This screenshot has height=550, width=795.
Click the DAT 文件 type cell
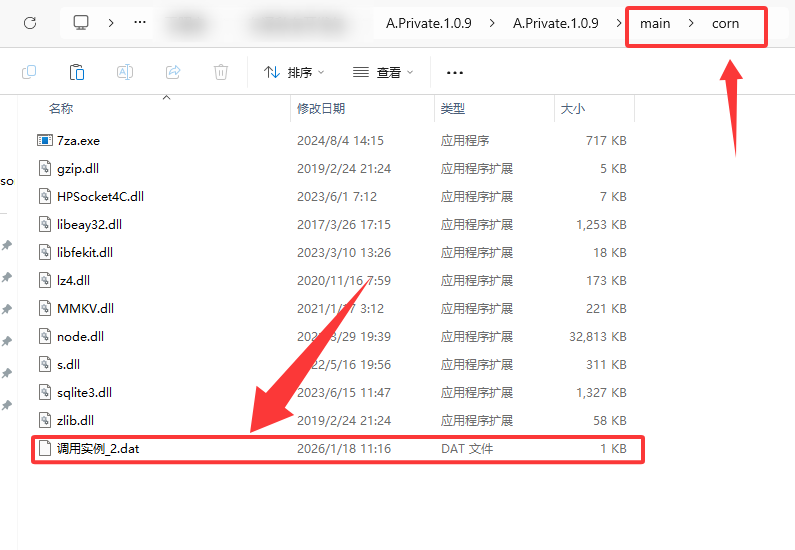coord(467,449)
